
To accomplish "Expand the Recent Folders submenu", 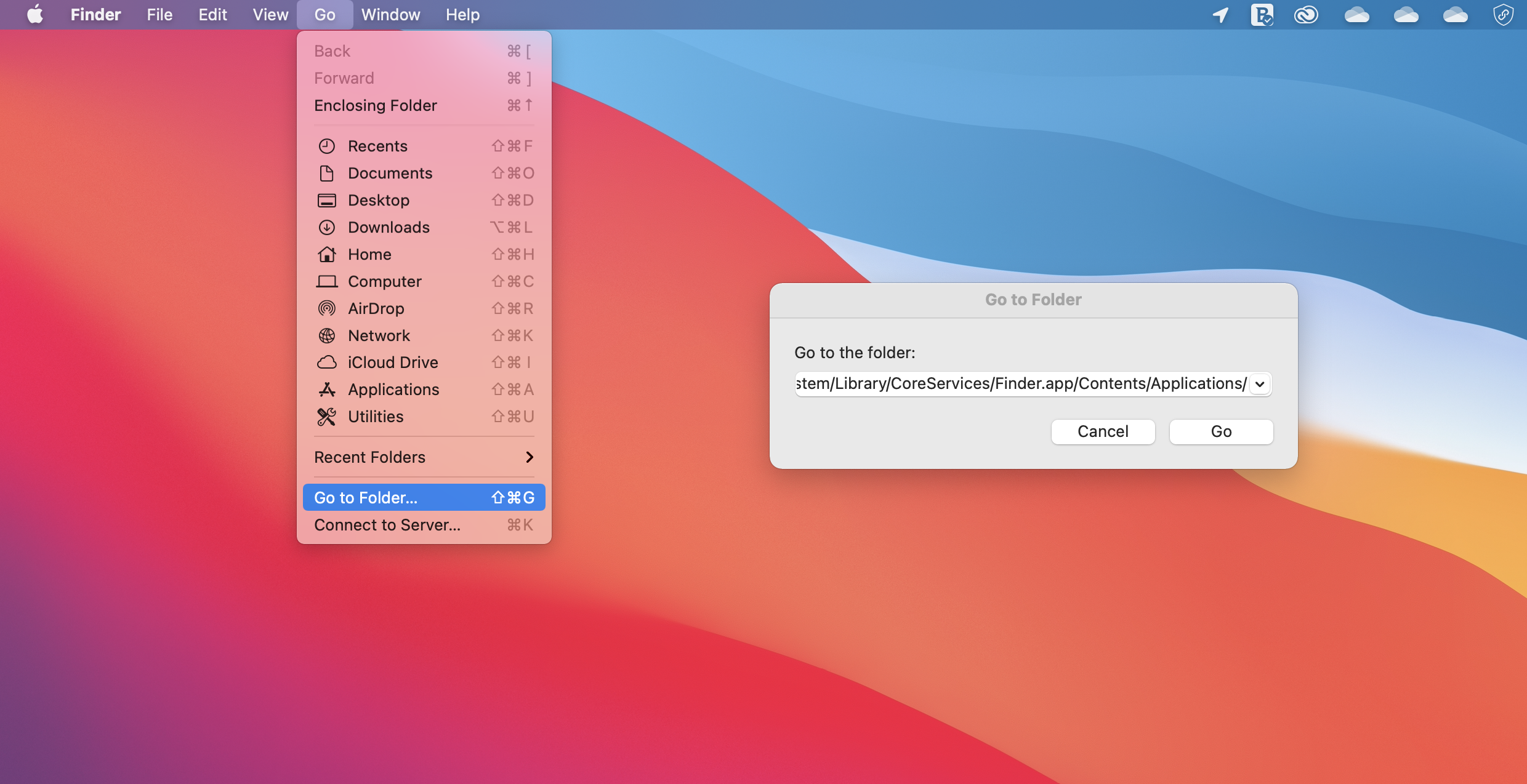I will [x=424, y=457].
